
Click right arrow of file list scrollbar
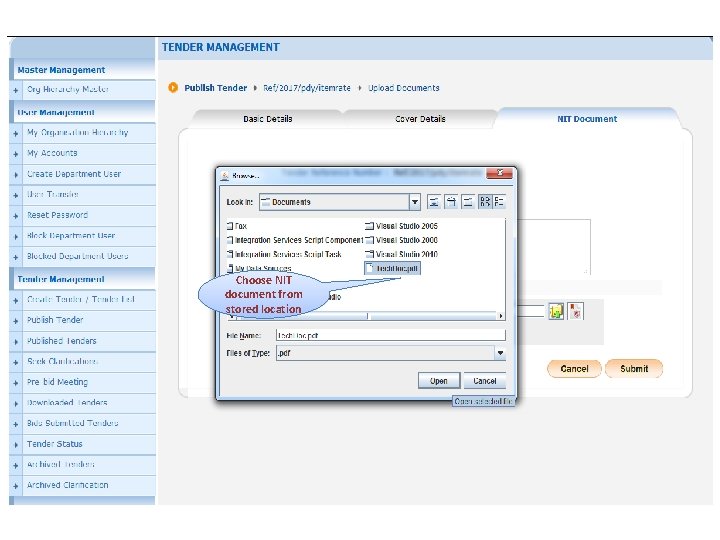(501, 316)
